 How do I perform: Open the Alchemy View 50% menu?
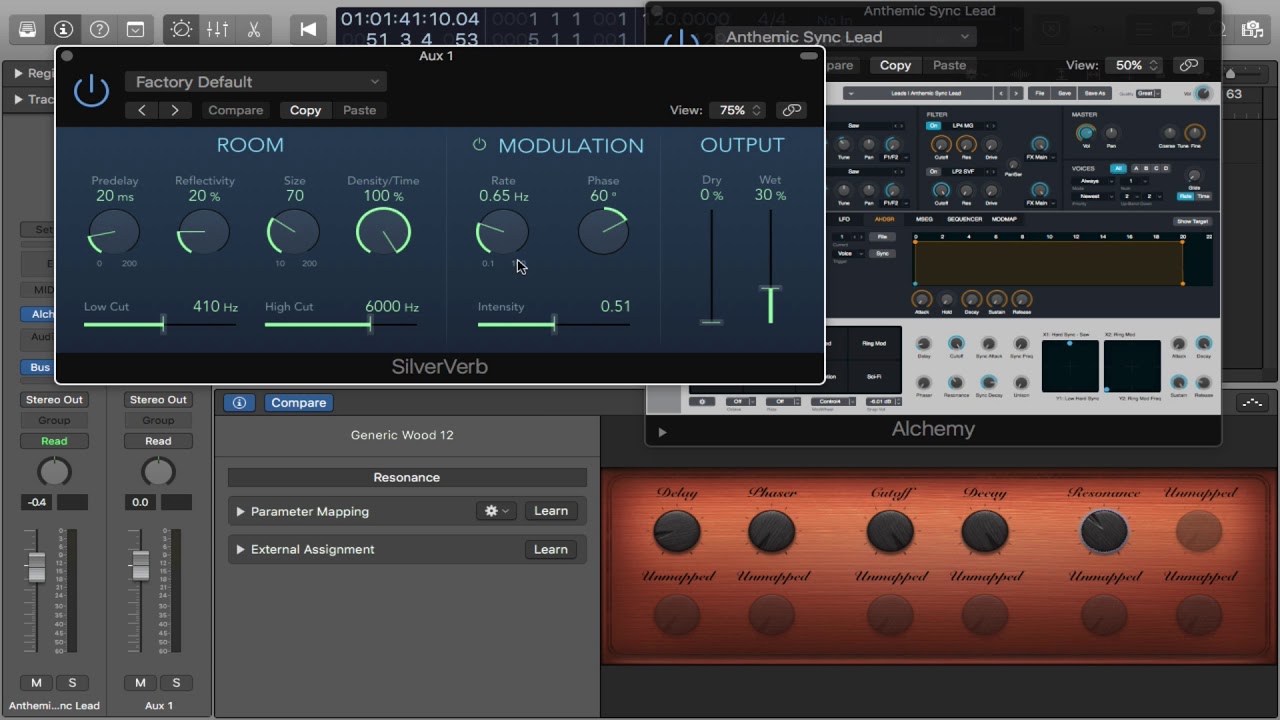[1133, 65]
